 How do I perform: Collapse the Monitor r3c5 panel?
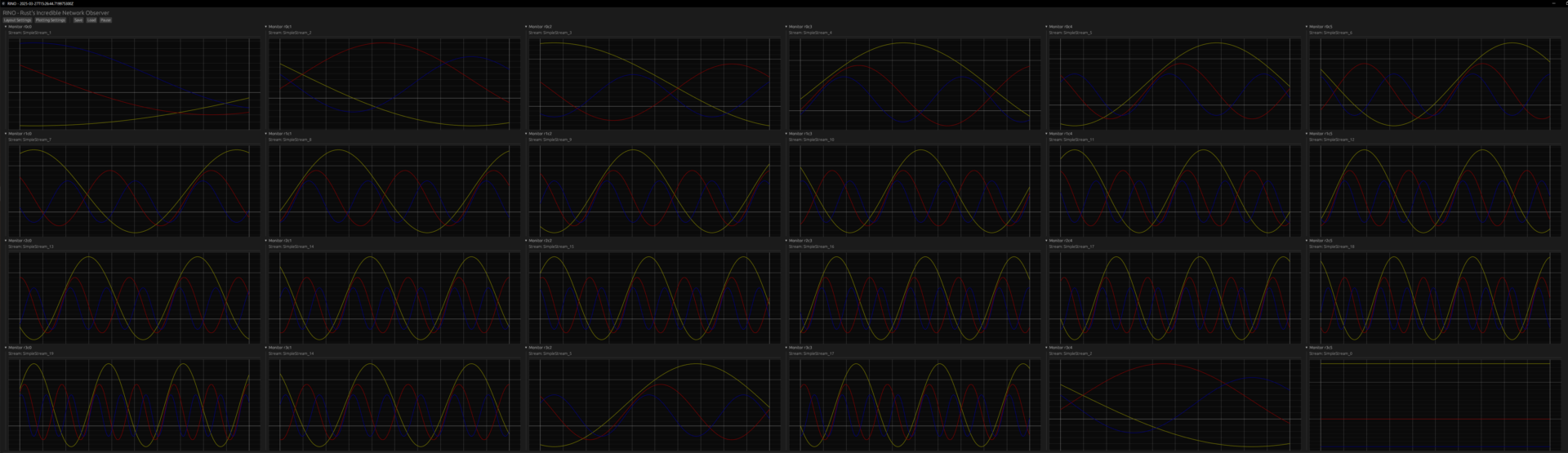pyautogui.click(x=1306, y=348)
